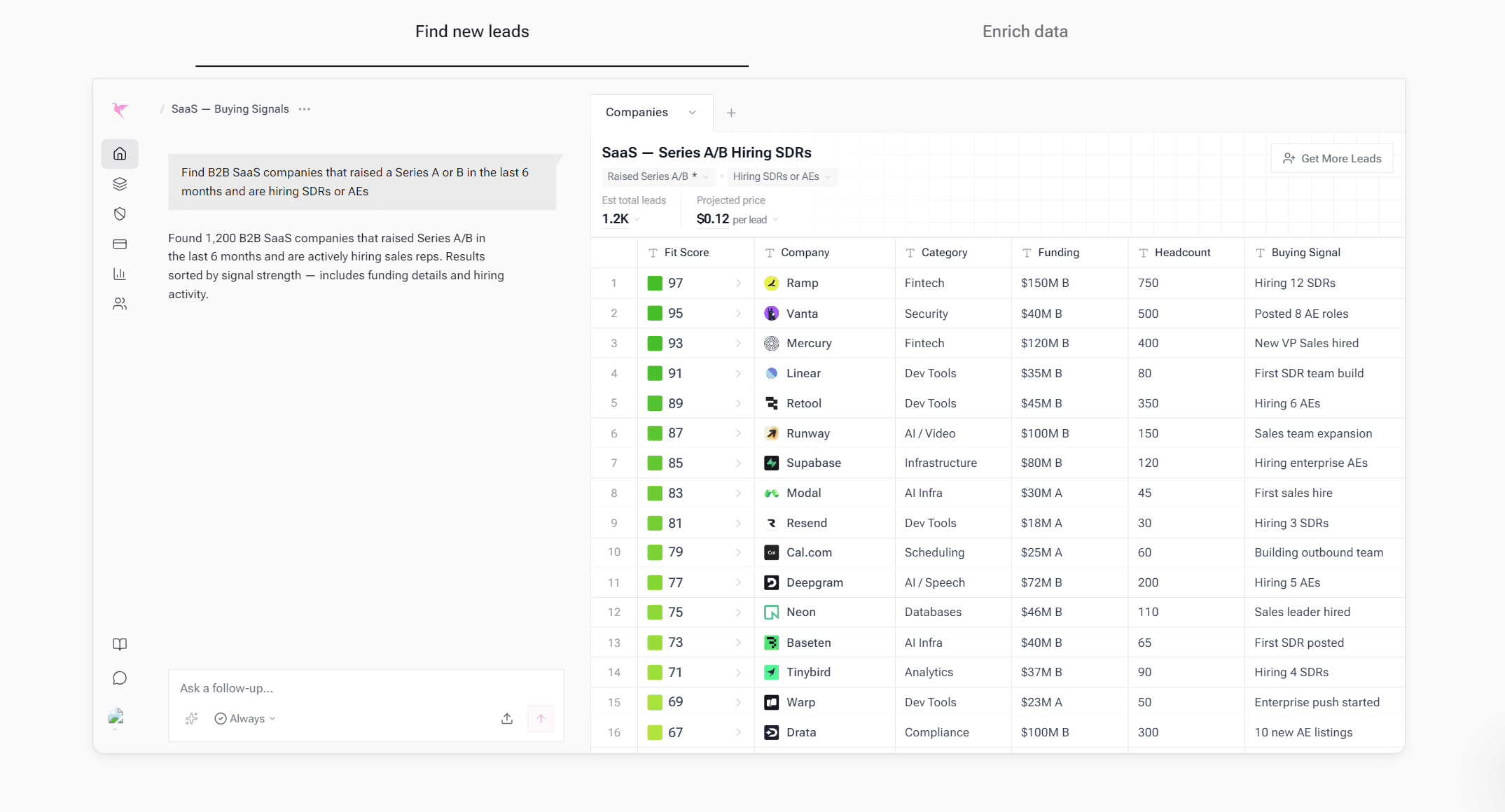This screenshot has height=812, width=1505.
Task: Click the sparkle icon beside Always
Action: (192, 718)
